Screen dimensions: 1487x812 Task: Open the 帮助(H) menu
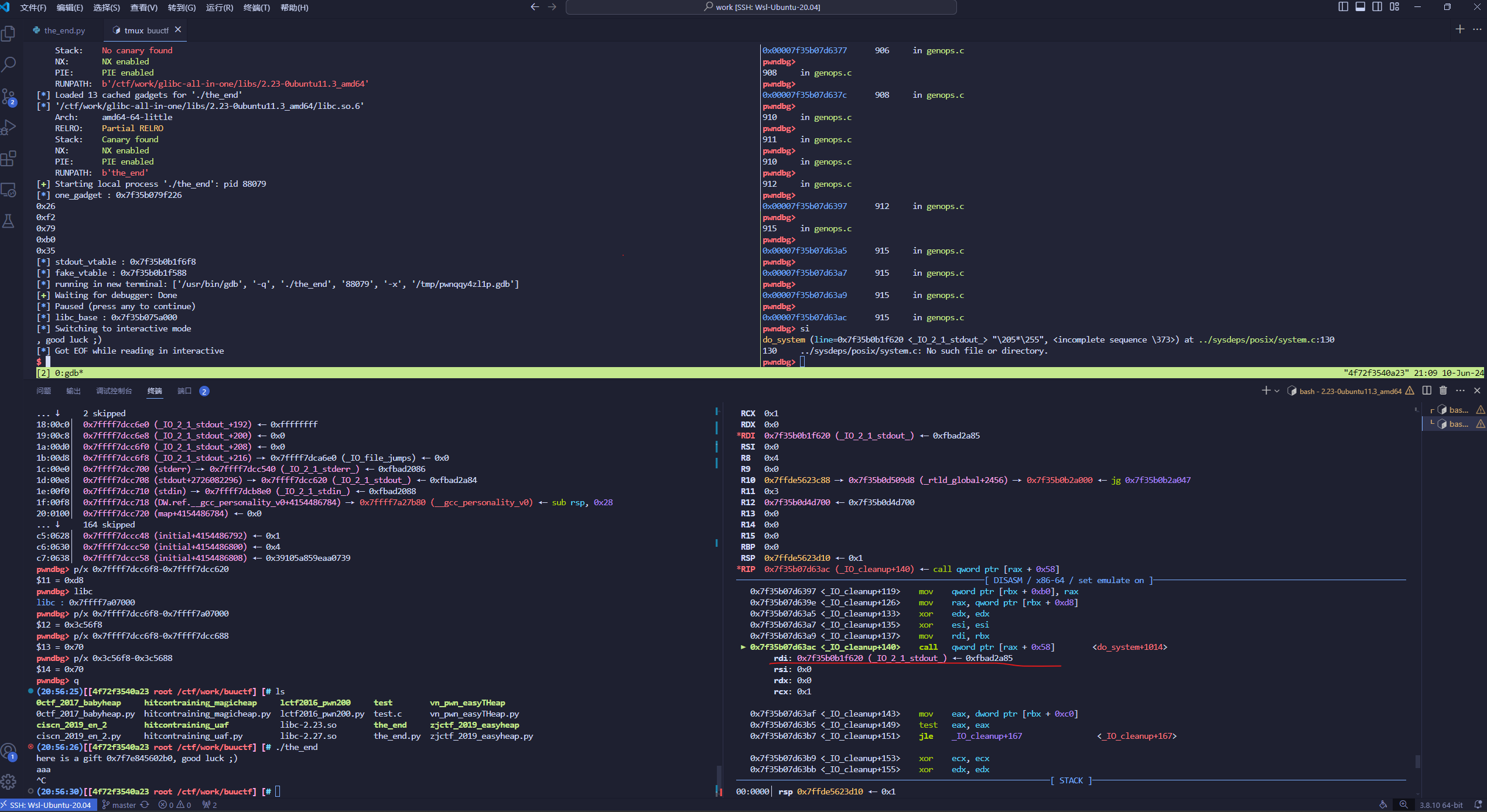click(x=295, y=8)
